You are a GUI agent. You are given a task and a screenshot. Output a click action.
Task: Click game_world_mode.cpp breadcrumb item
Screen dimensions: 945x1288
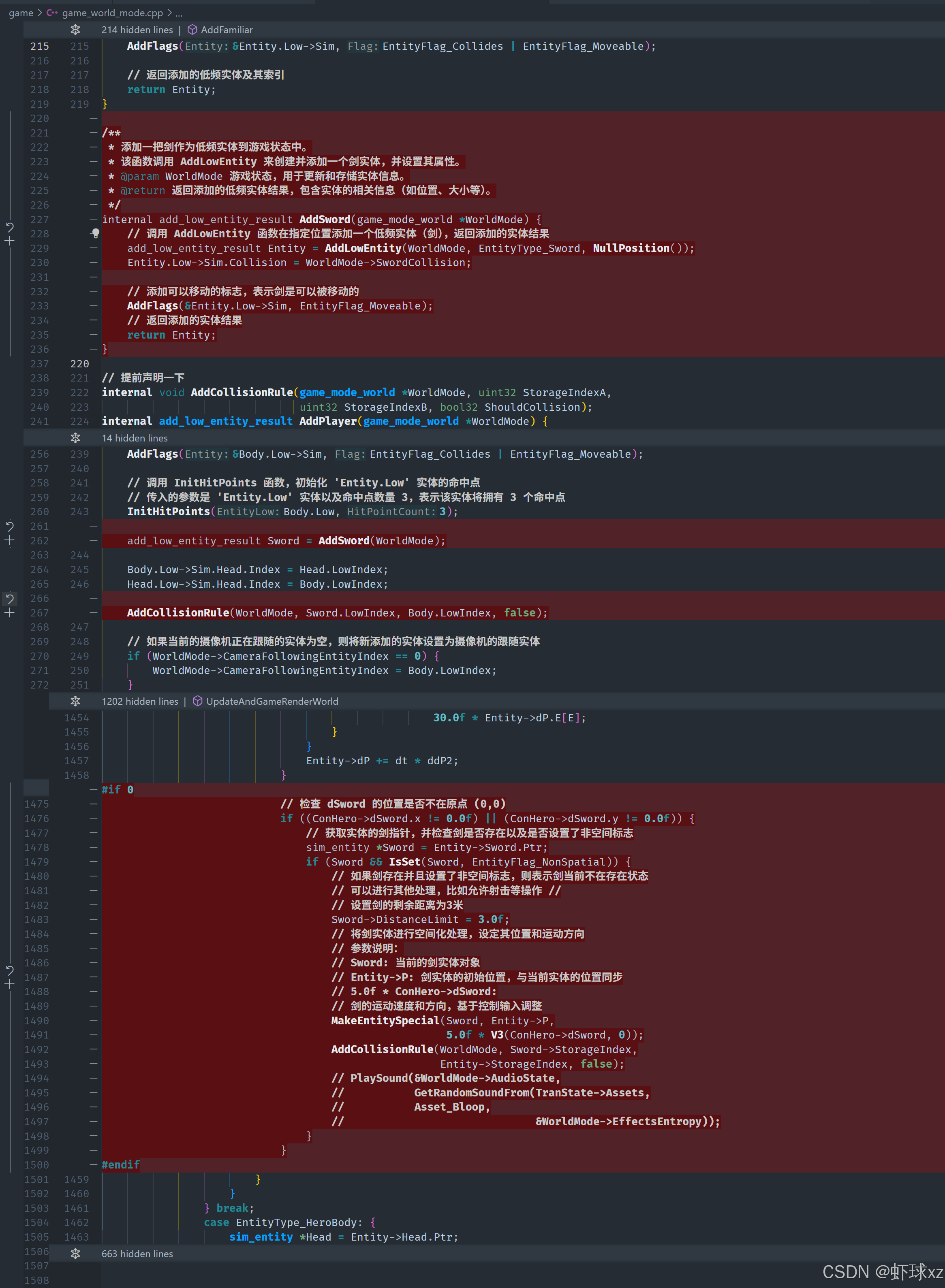tap(112, 13)
